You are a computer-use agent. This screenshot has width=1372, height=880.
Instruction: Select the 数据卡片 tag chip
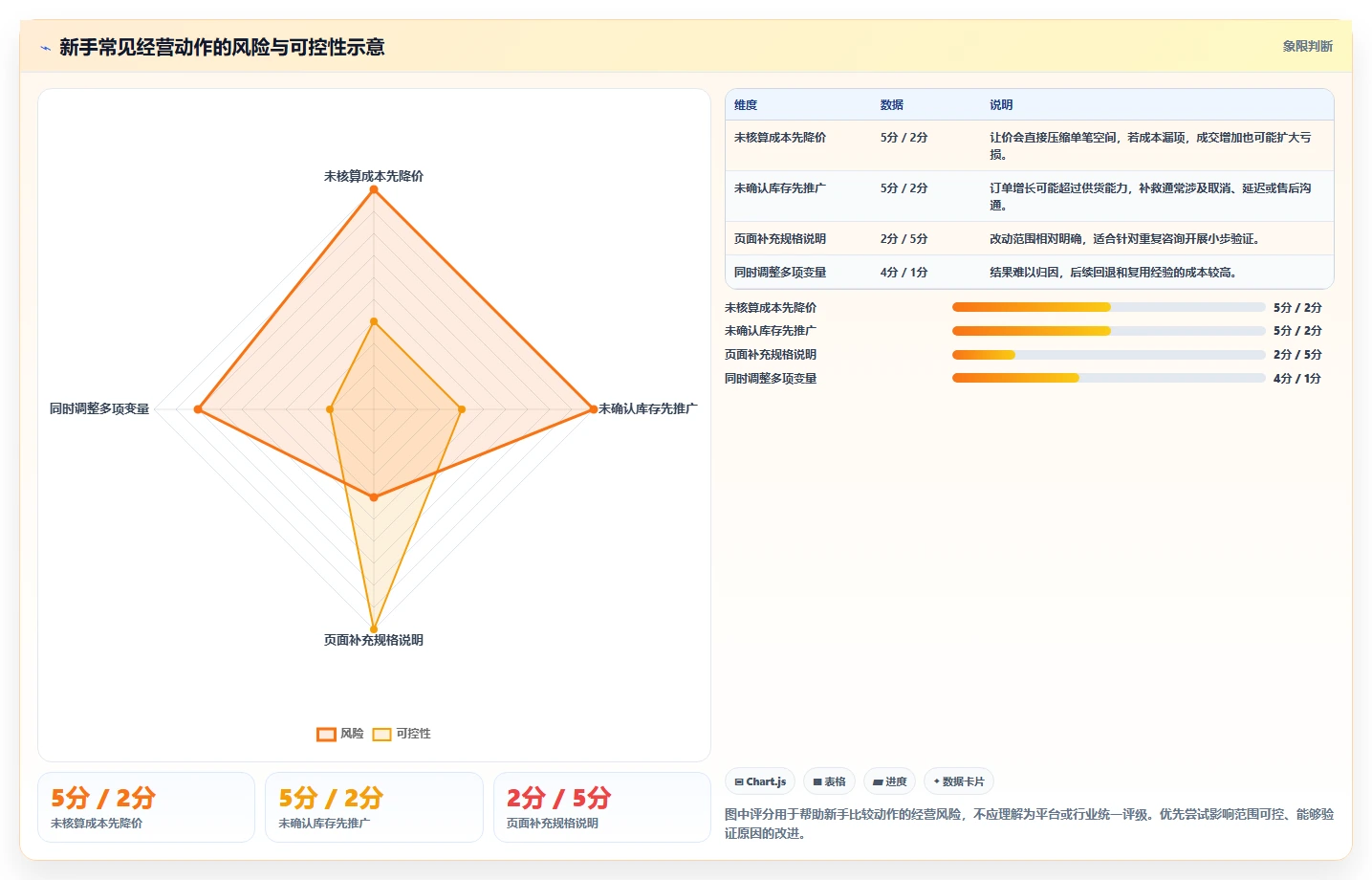tap(959, 781)
